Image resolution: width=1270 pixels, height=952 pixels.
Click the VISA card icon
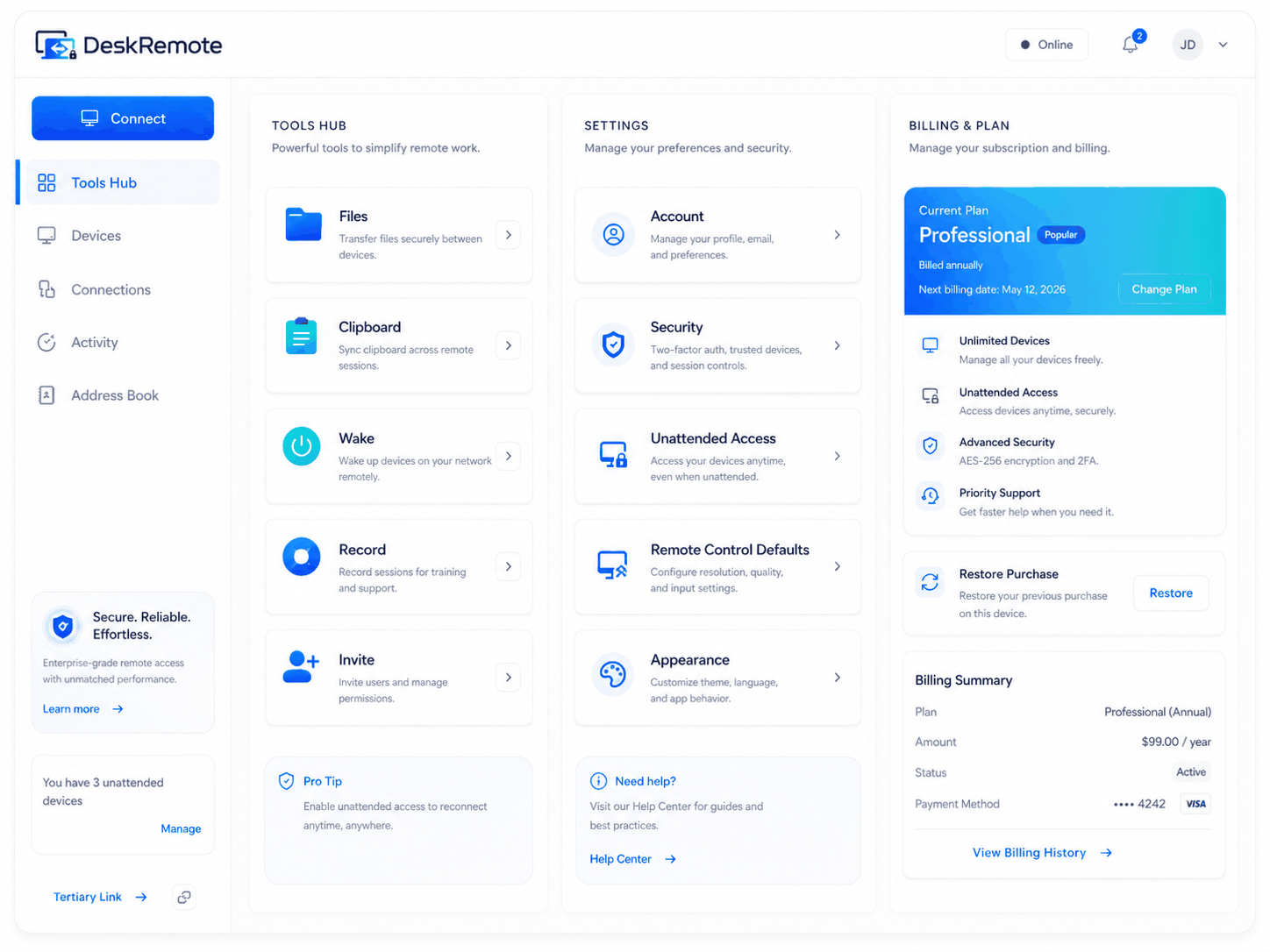pyautogui.click(x=1196, y=804)
